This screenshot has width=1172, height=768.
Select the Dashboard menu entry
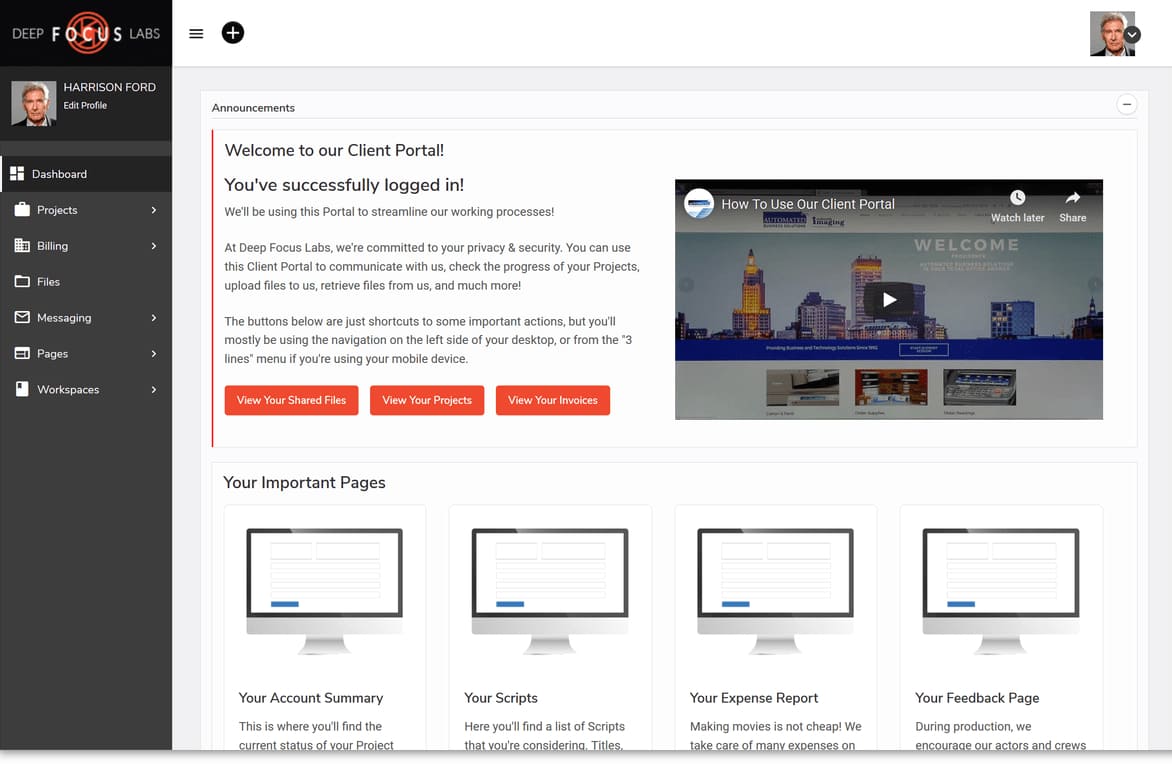click(60, 173)
